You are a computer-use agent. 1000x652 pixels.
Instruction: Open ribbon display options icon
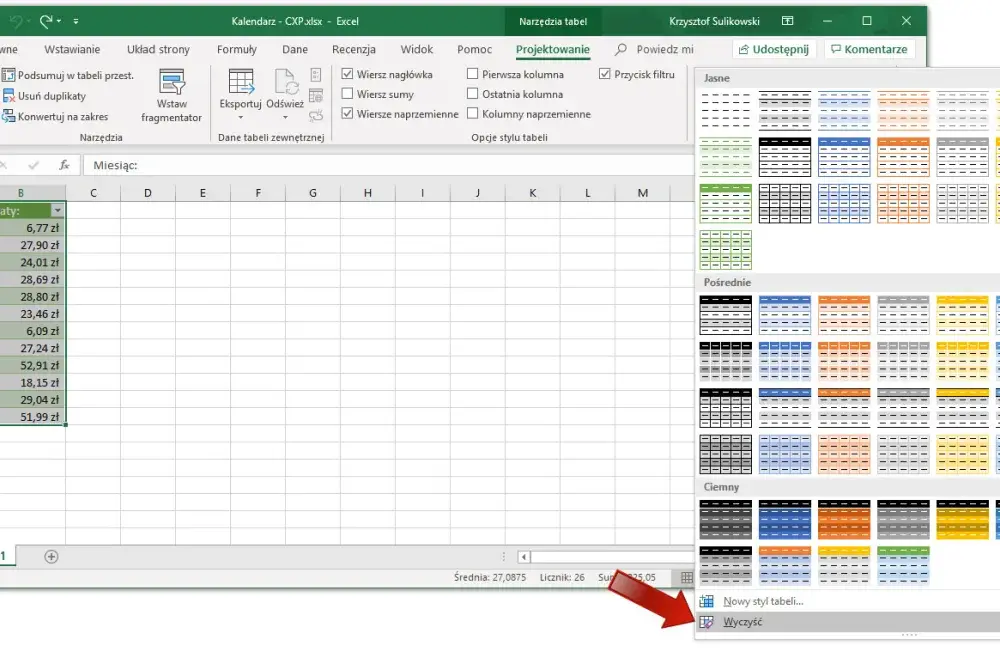click(788, 21)
